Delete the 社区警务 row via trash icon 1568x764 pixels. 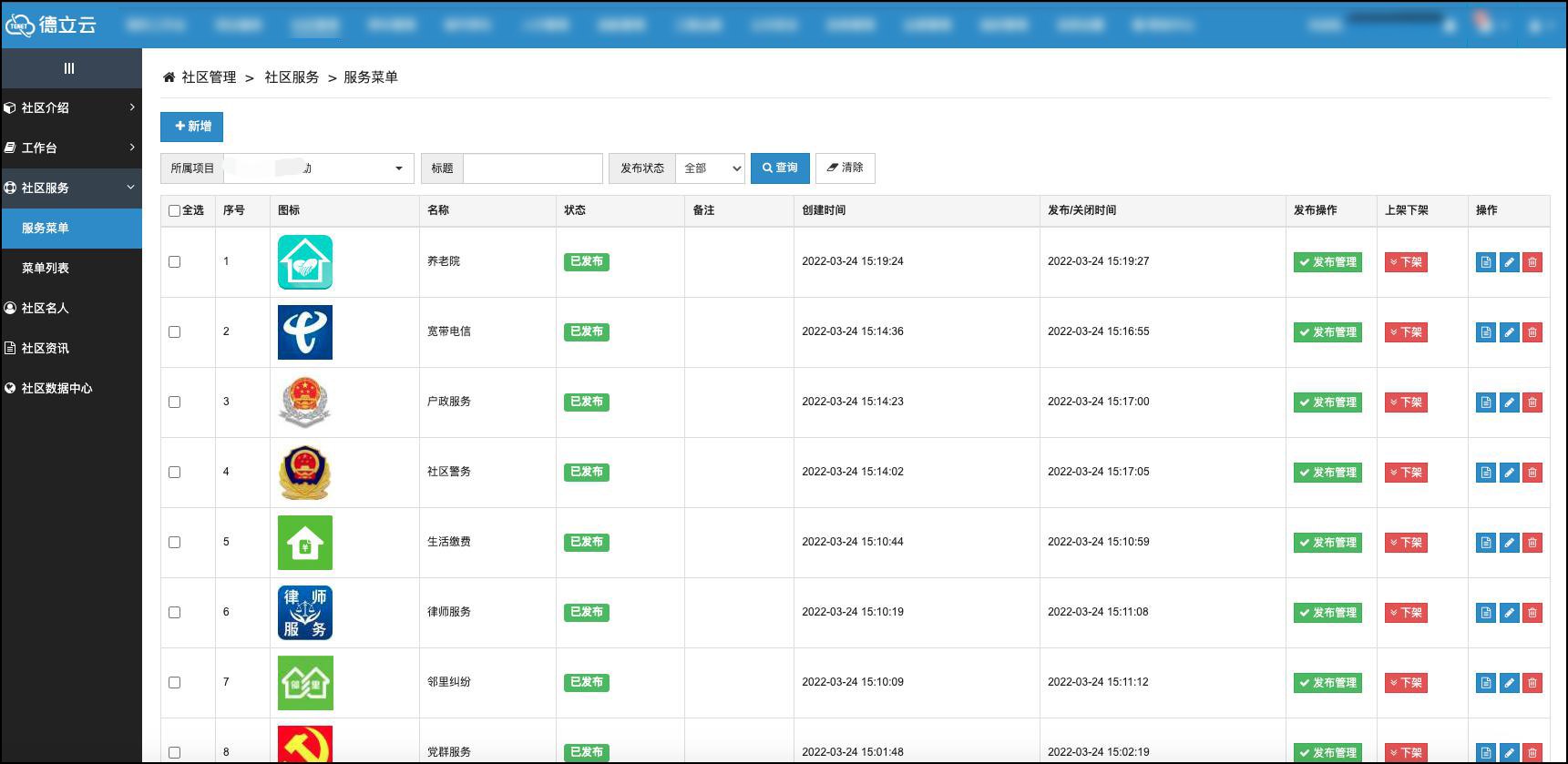pos(1532,473)
